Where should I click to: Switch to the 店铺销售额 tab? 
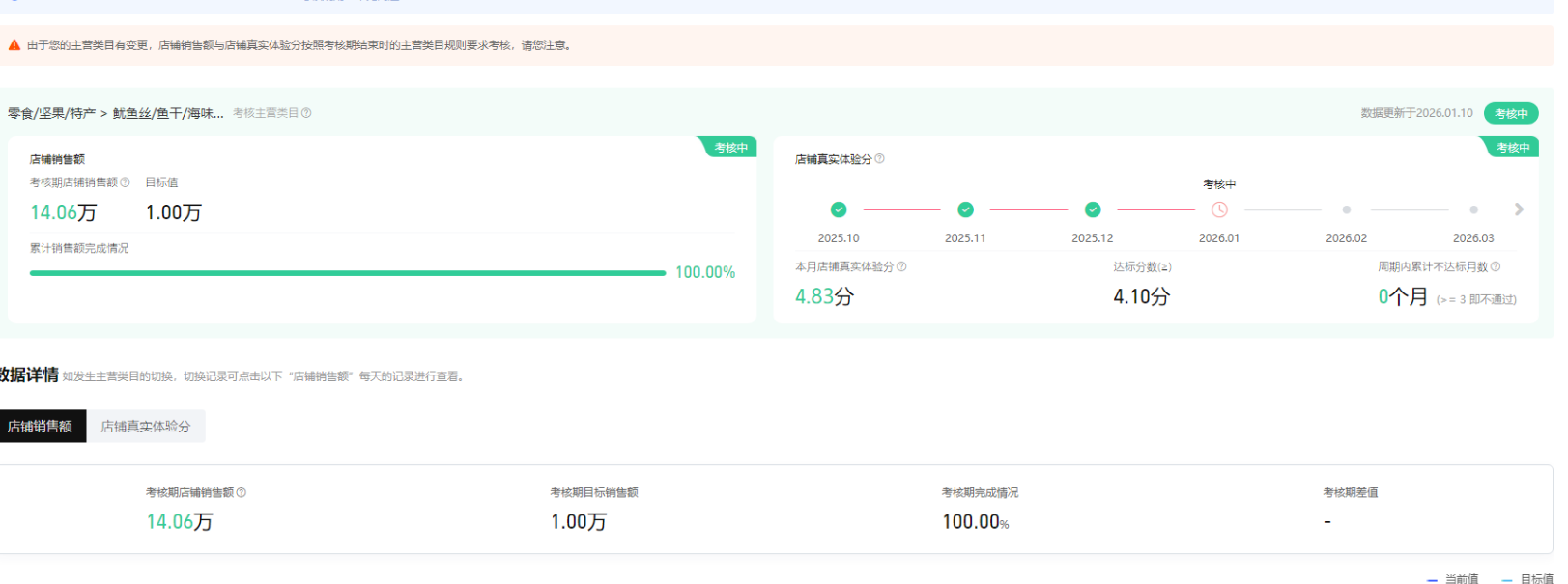[x=41, y=427]
